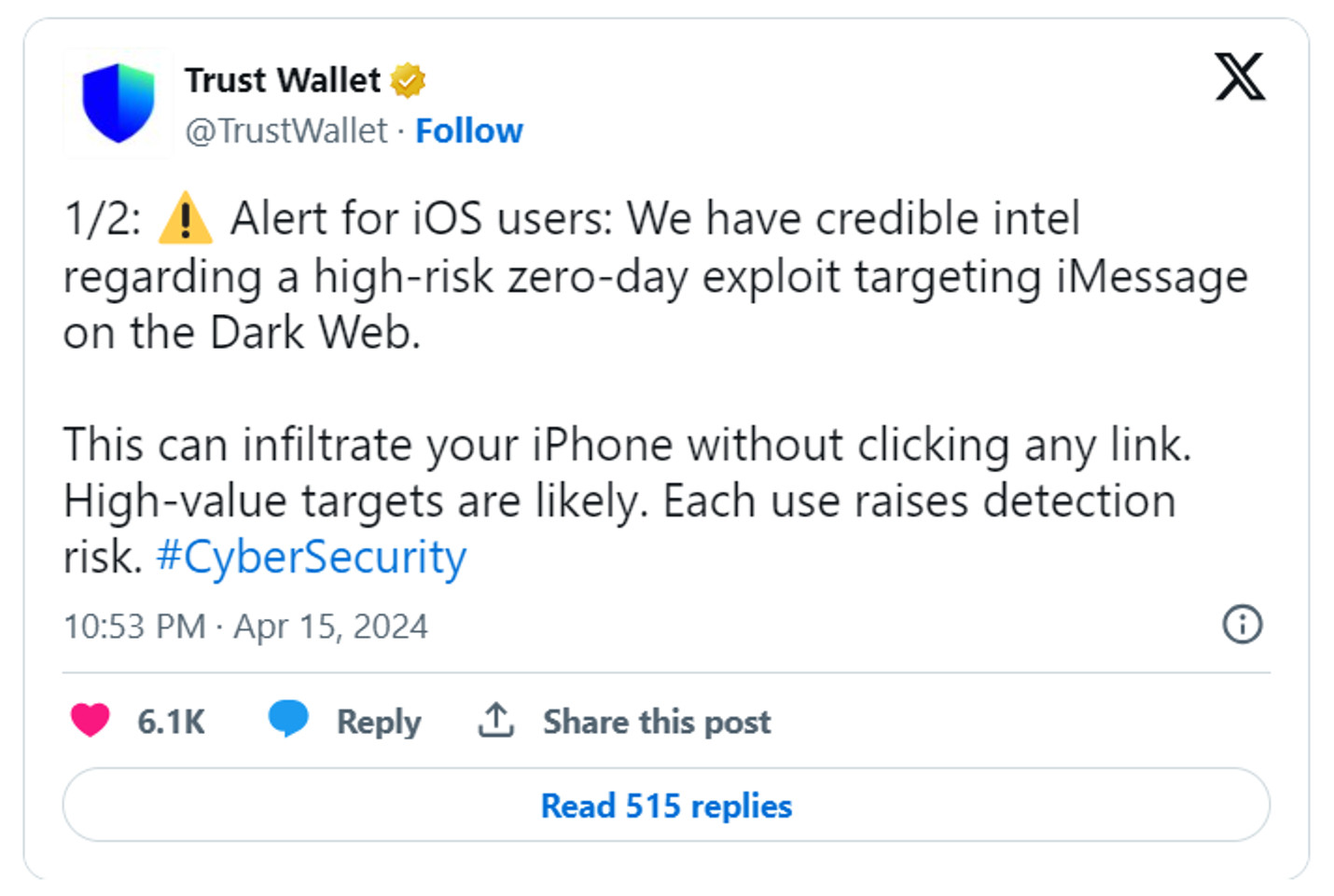The image size is (1334, 896).
Task: Click the warning triangle emoji
Action: pyautogui.click(x=185, y=219)
